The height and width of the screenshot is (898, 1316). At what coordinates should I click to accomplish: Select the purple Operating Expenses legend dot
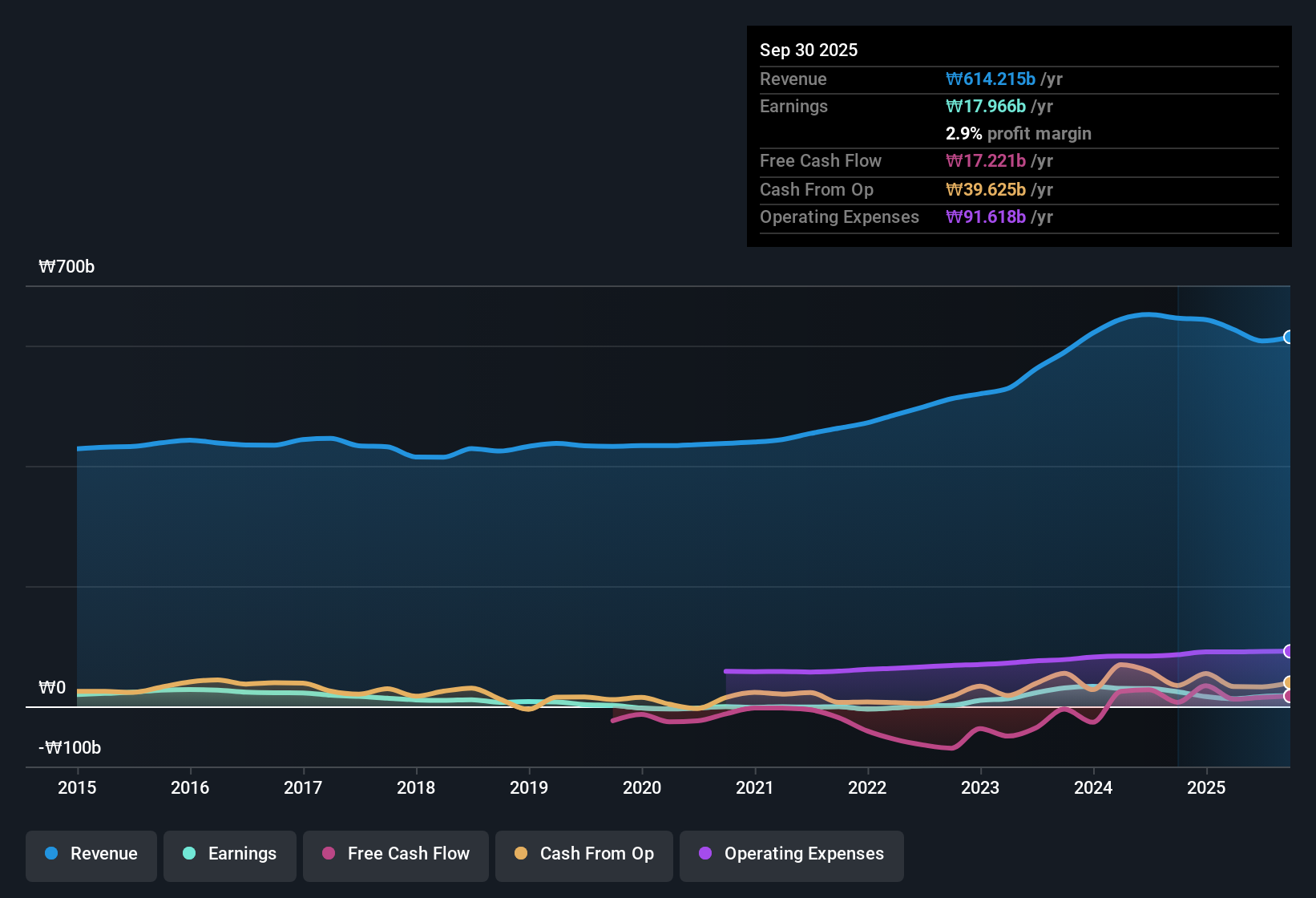tap(704, 854)
